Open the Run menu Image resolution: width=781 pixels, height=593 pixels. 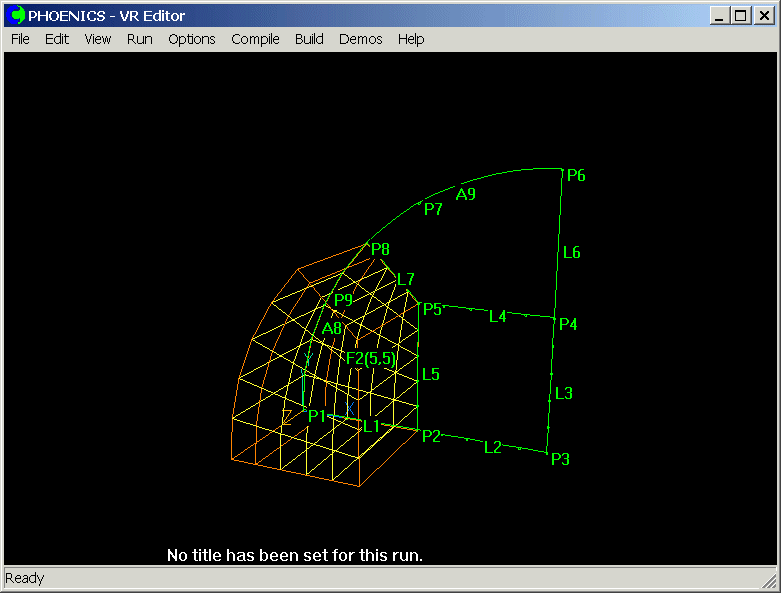(x=140, y=39)
